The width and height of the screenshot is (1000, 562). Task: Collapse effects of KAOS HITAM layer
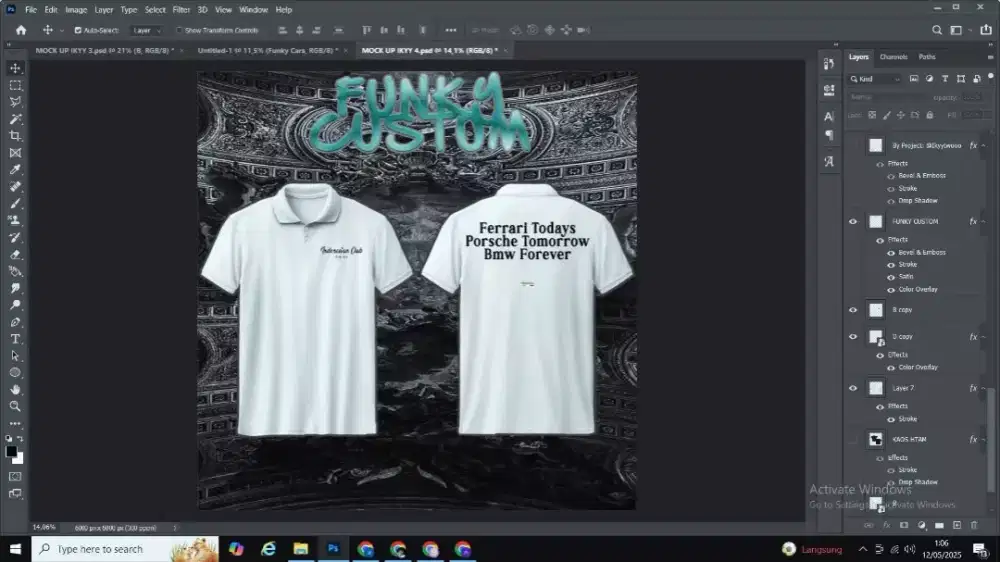click(983, 440)
